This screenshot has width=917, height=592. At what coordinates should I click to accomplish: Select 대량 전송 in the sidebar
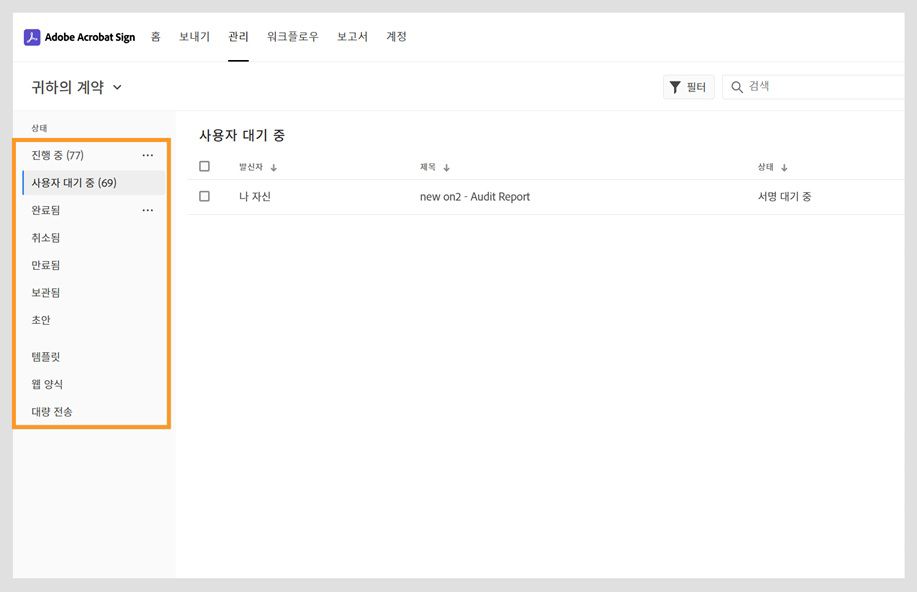coord(51,411)
